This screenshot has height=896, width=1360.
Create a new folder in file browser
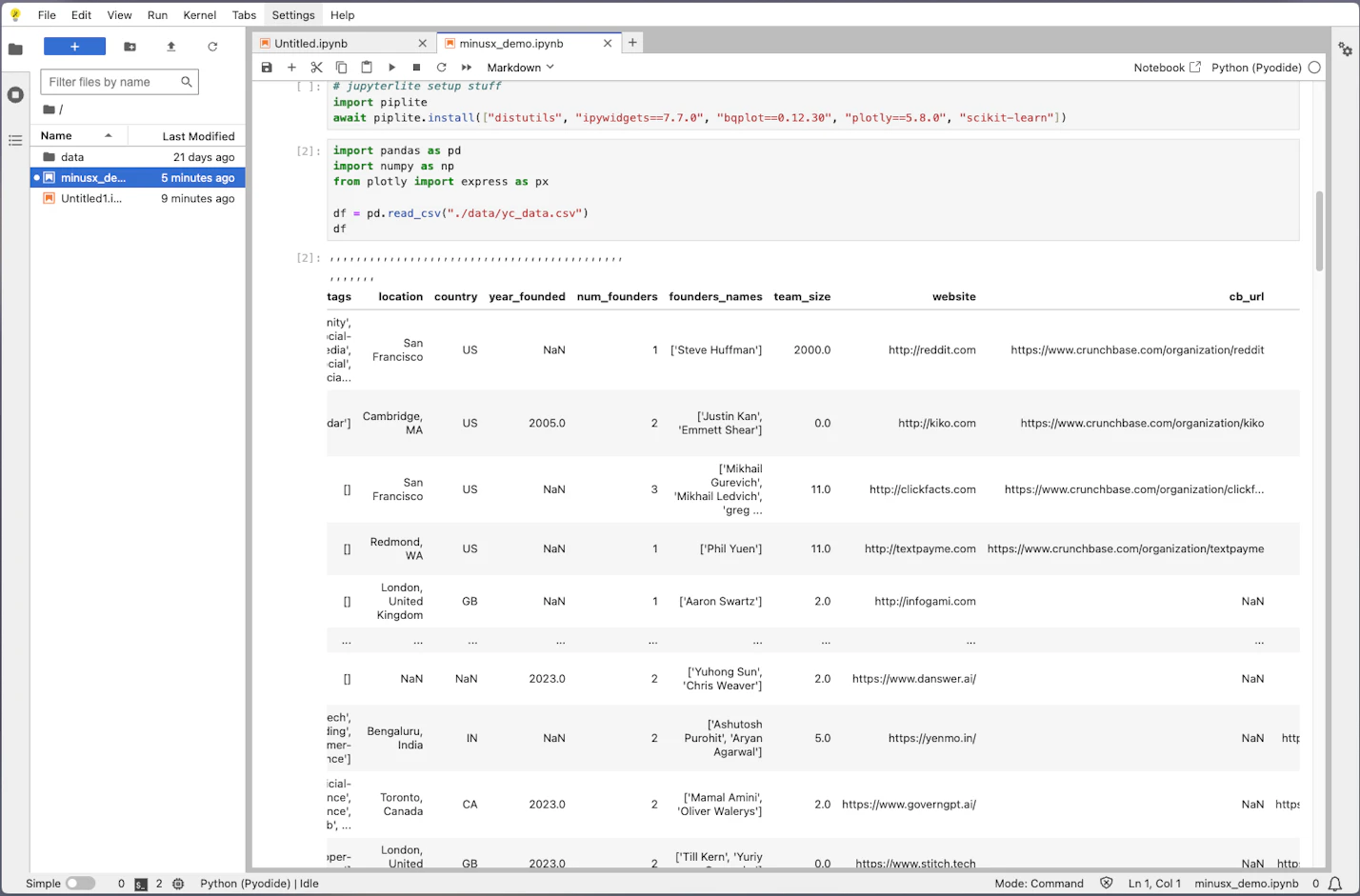pyautogui.click(x=130, y=47)
